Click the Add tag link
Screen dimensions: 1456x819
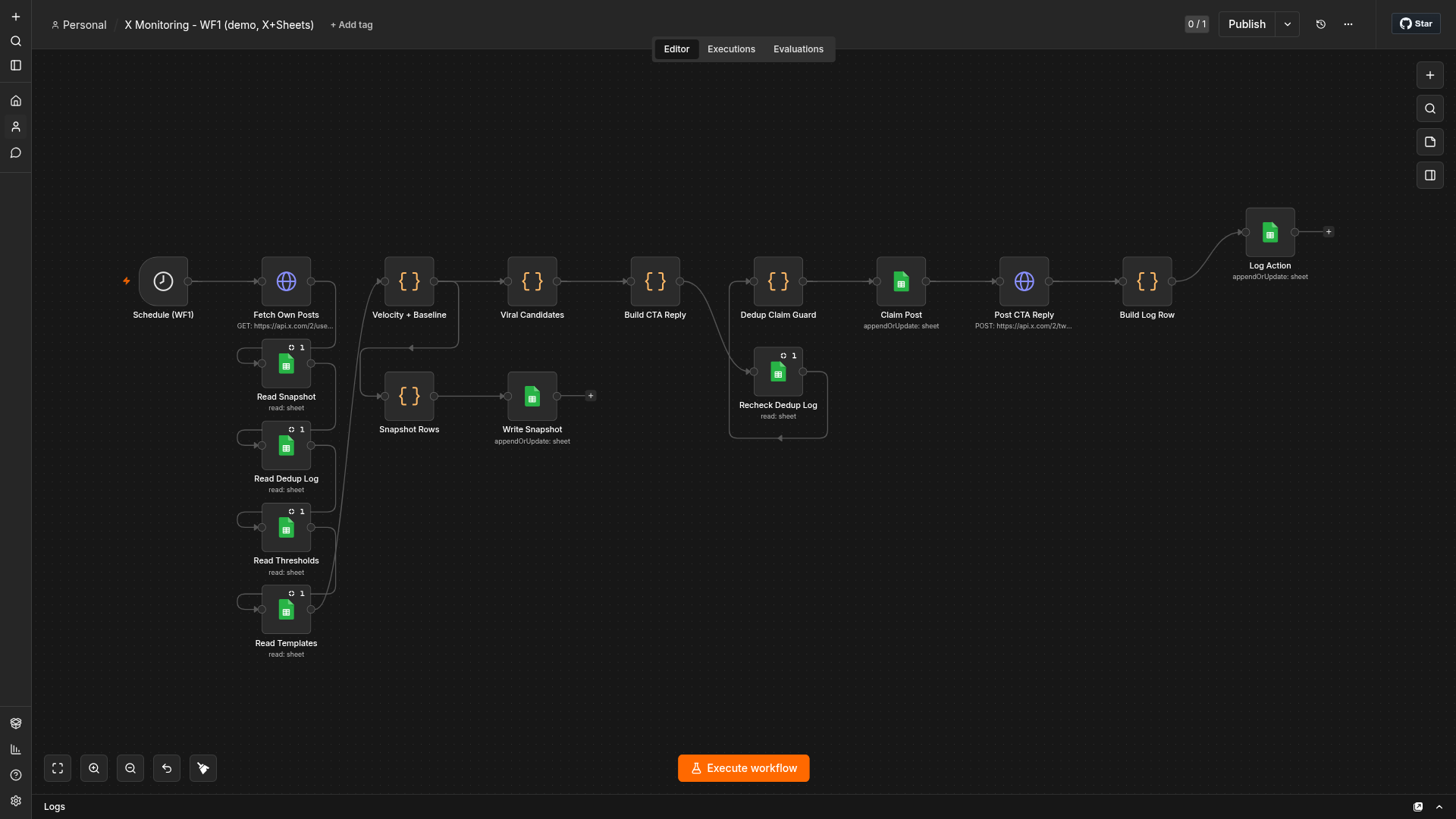point(352,25)
